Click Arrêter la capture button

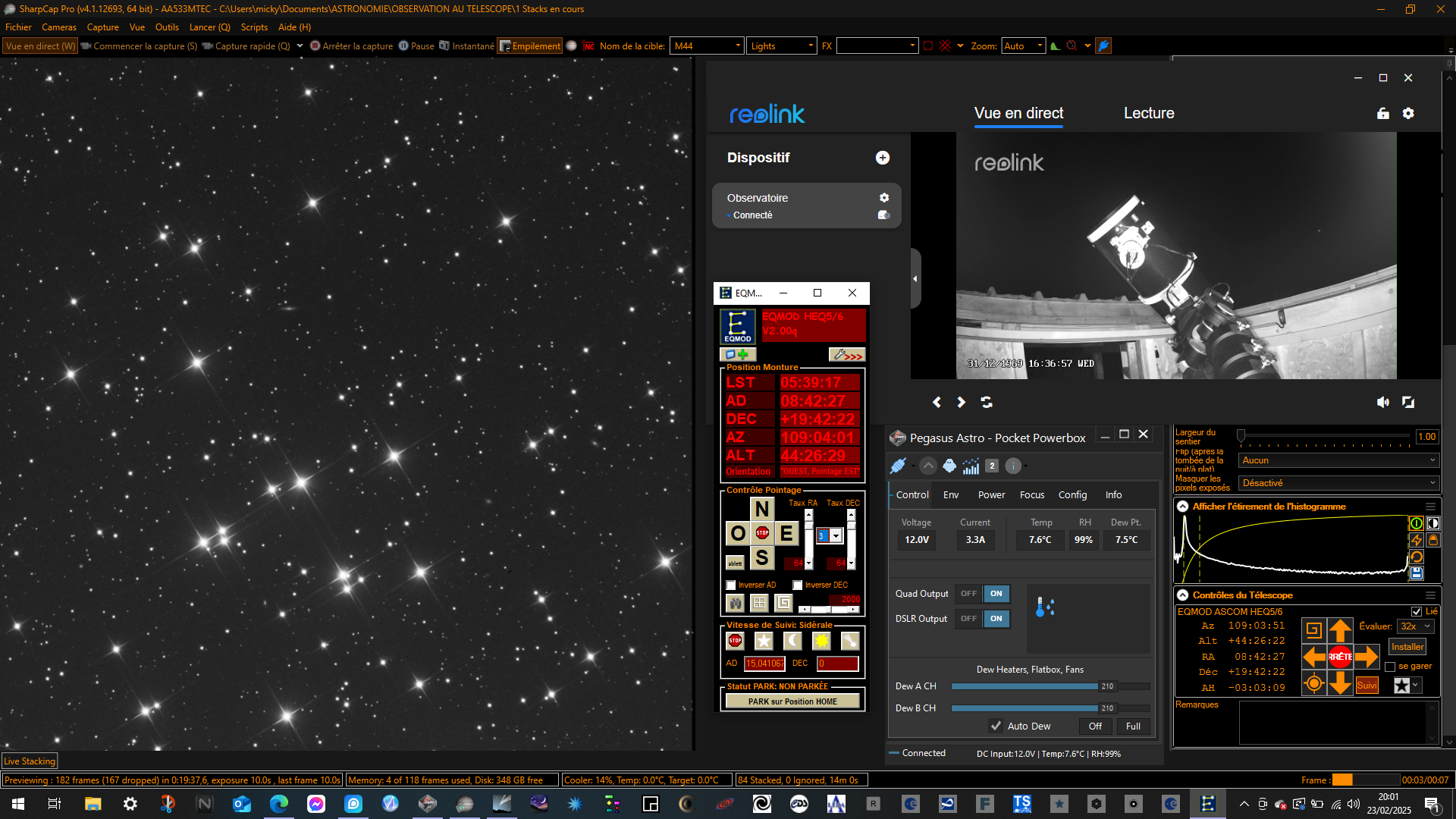351,46
